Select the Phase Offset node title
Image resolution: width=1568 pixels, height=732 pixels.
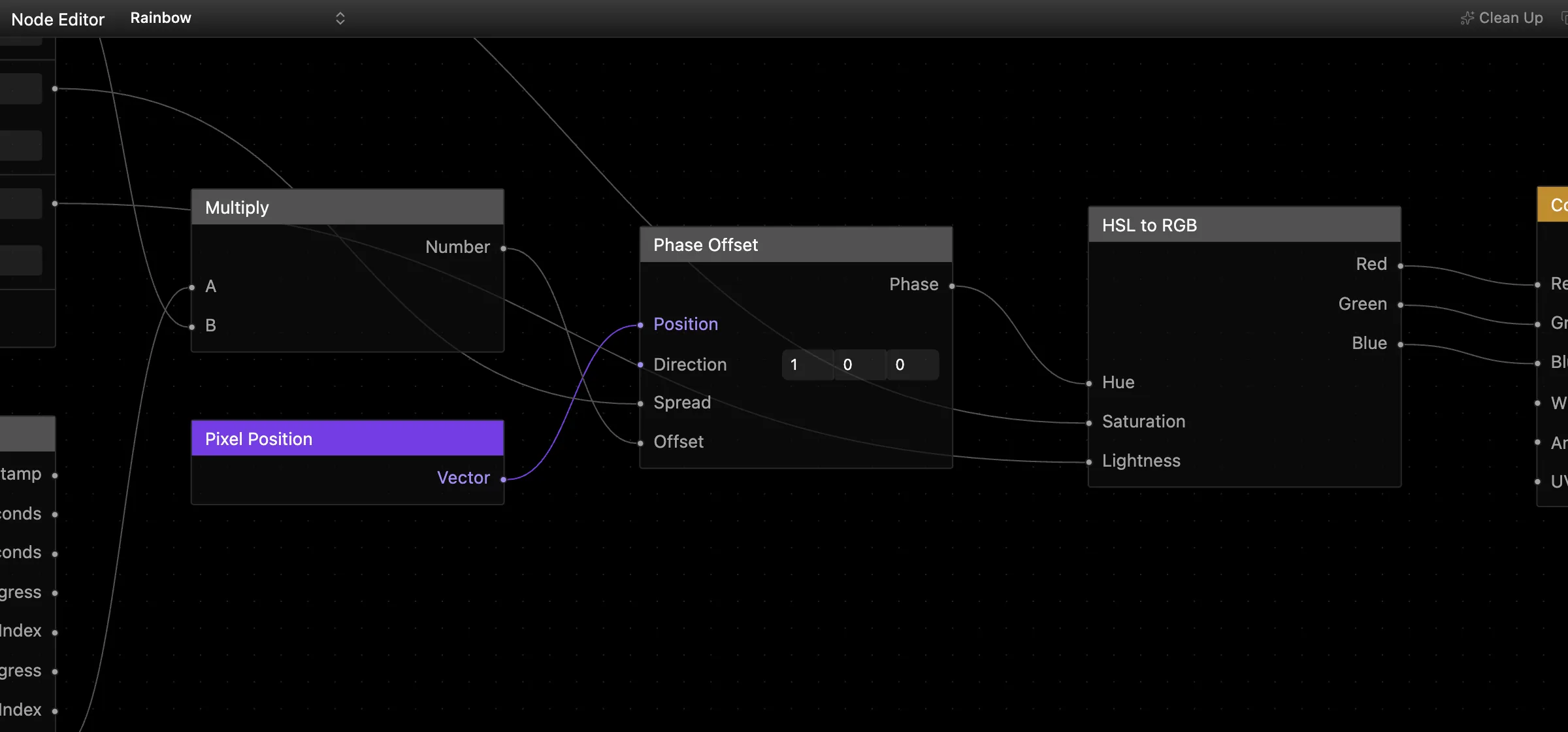point(706,245)
